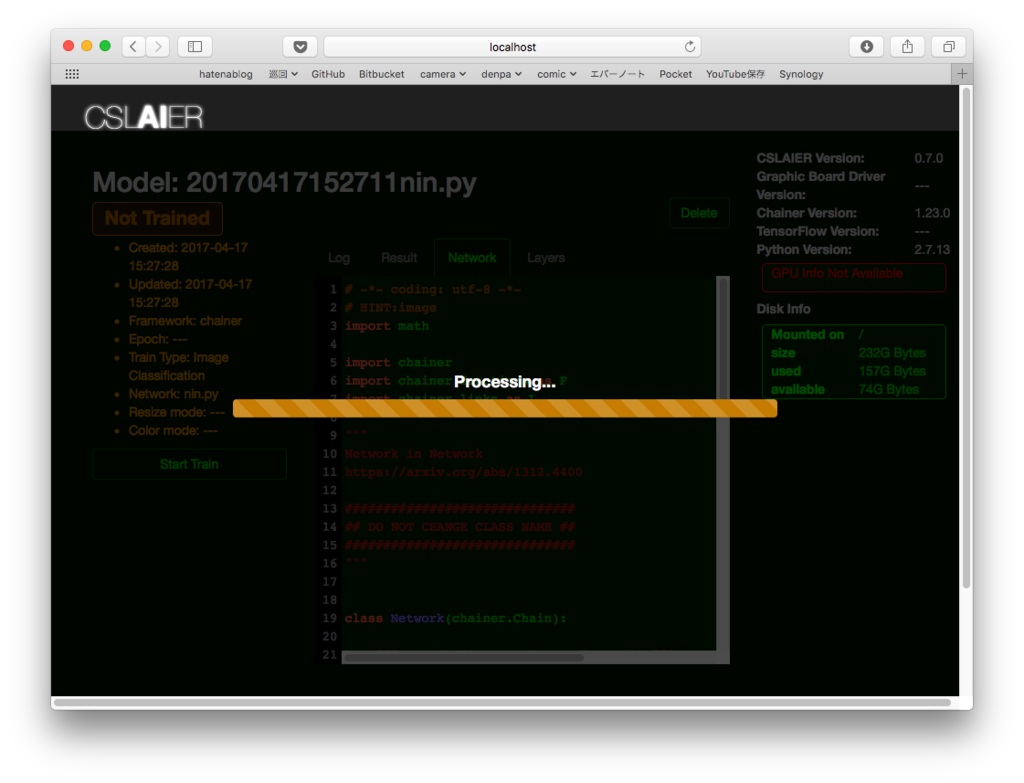The width and height of the screenshot is (1024, 783).
Task: Click the localhost address bar
Action: pos(512,46)
